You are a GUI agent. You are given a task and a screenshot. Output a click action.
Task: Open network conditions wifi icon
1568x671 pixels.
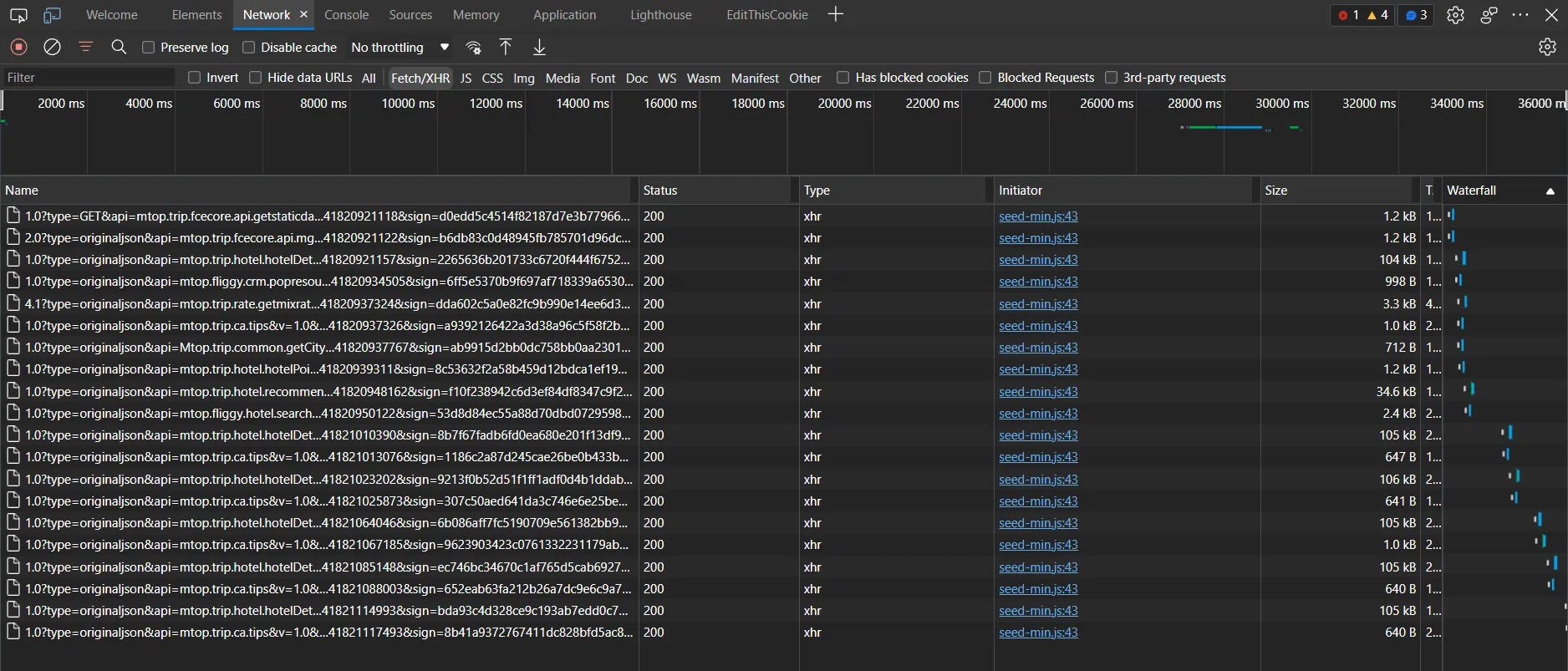tap(474, 48)
